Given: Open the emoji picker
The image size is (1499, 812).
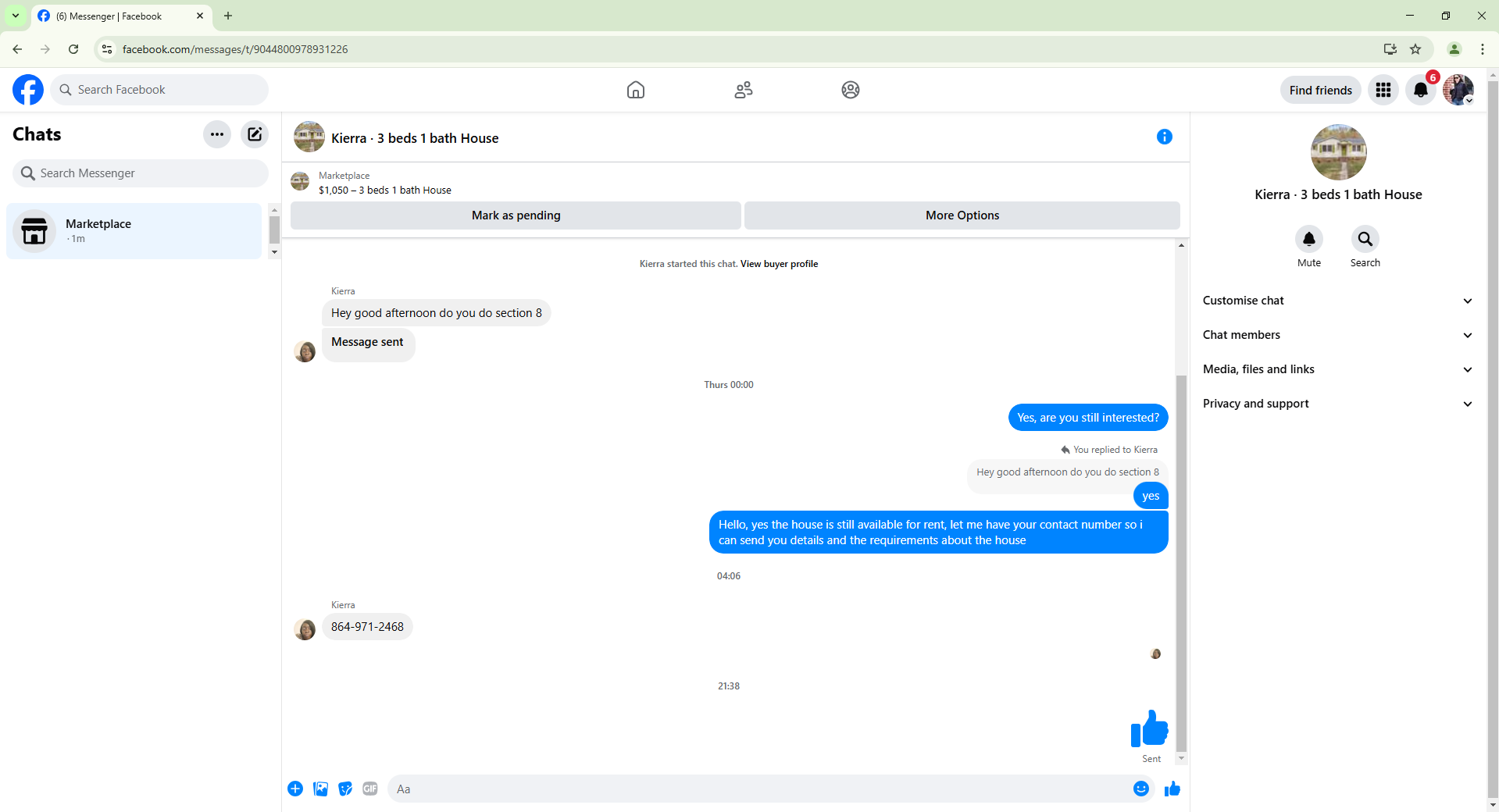Looking at the screenshot, I should pos(1141,789).
